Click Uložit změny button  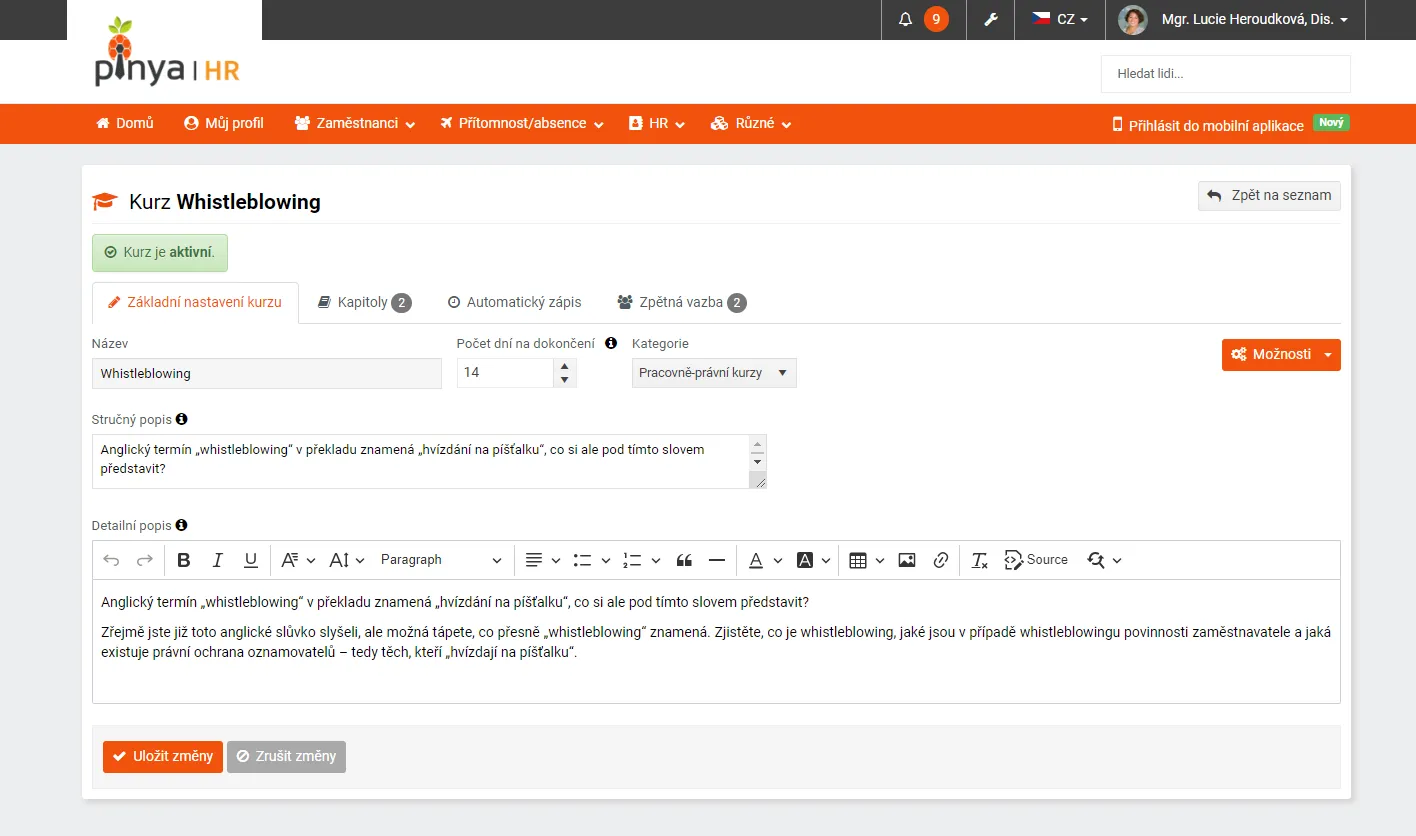163,756
